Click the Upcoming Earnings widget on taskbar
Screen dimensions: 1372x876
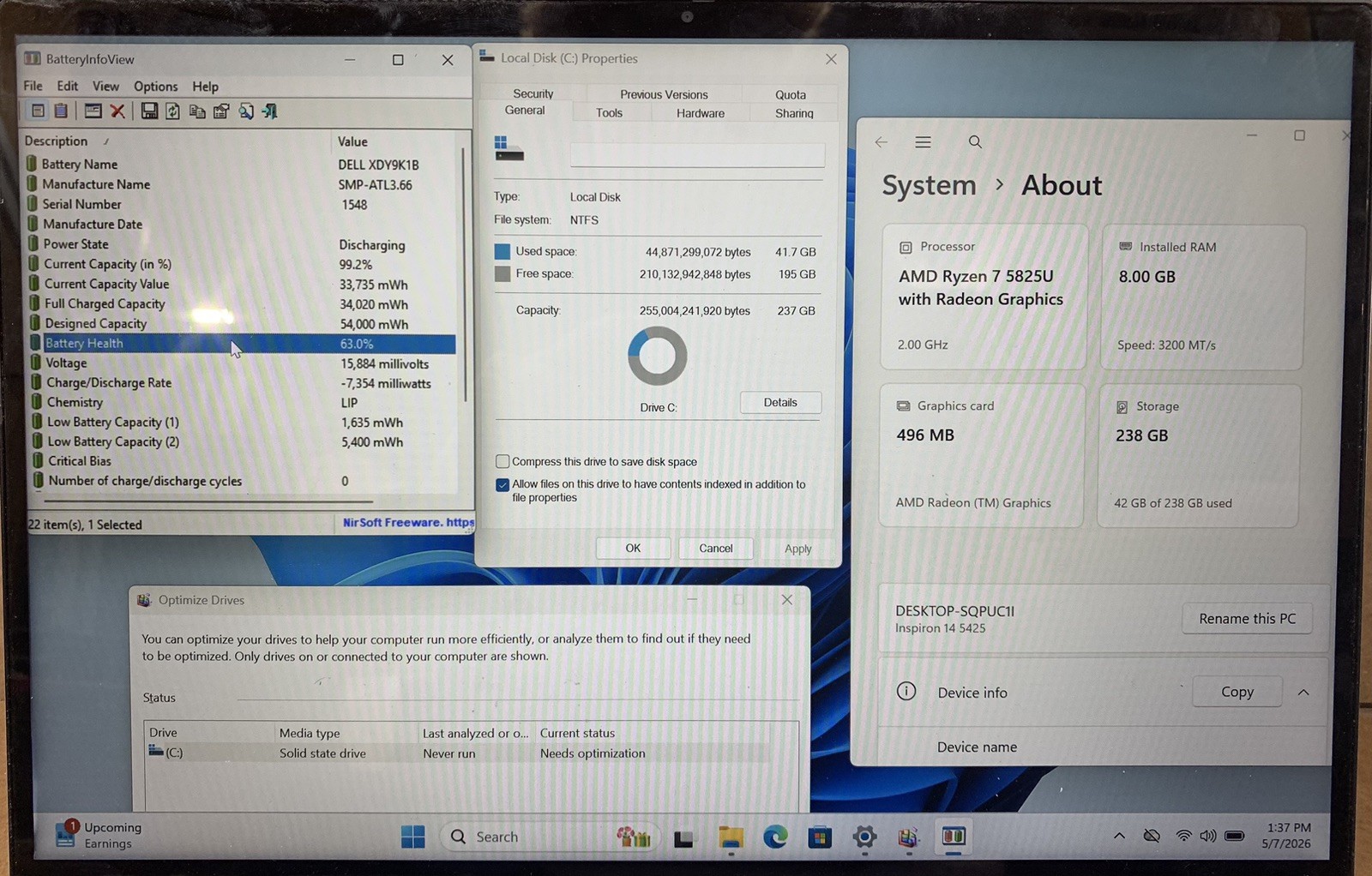(99, 835)
